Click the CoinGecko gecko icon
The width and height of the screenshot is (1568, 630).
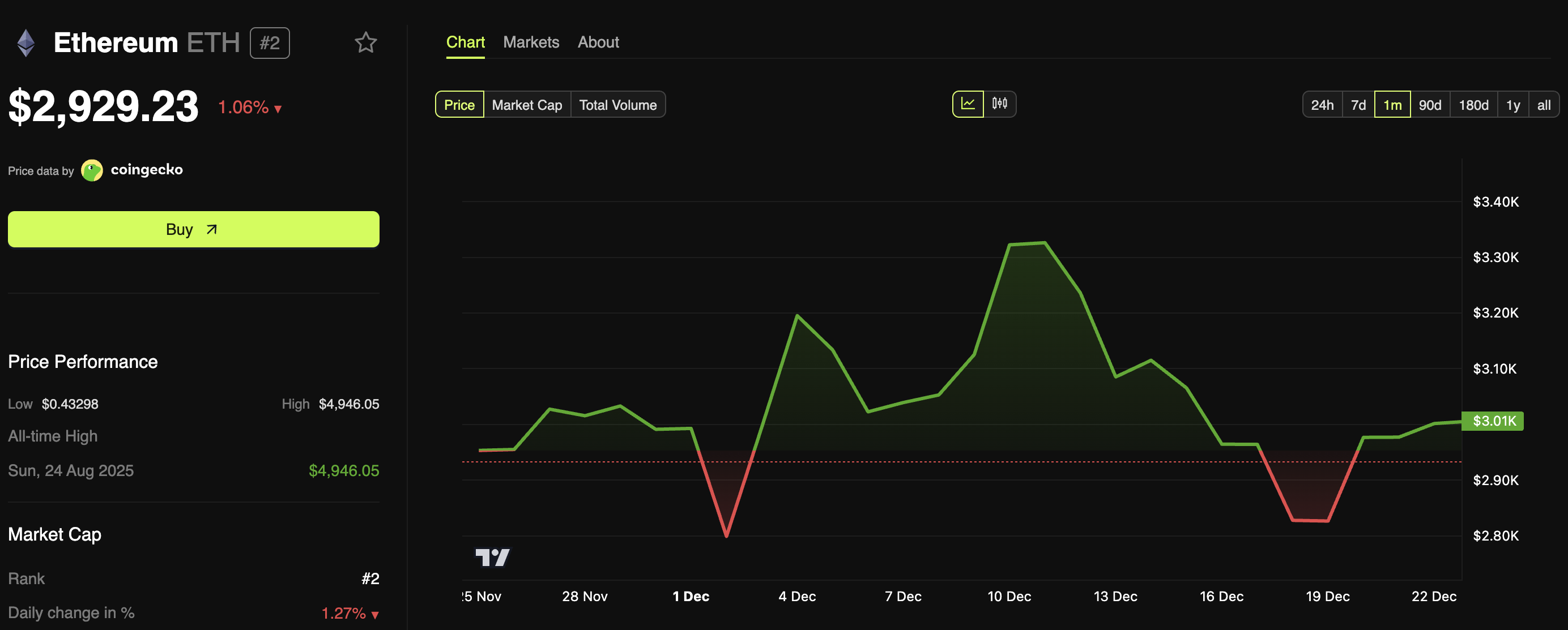coord(92,170)
